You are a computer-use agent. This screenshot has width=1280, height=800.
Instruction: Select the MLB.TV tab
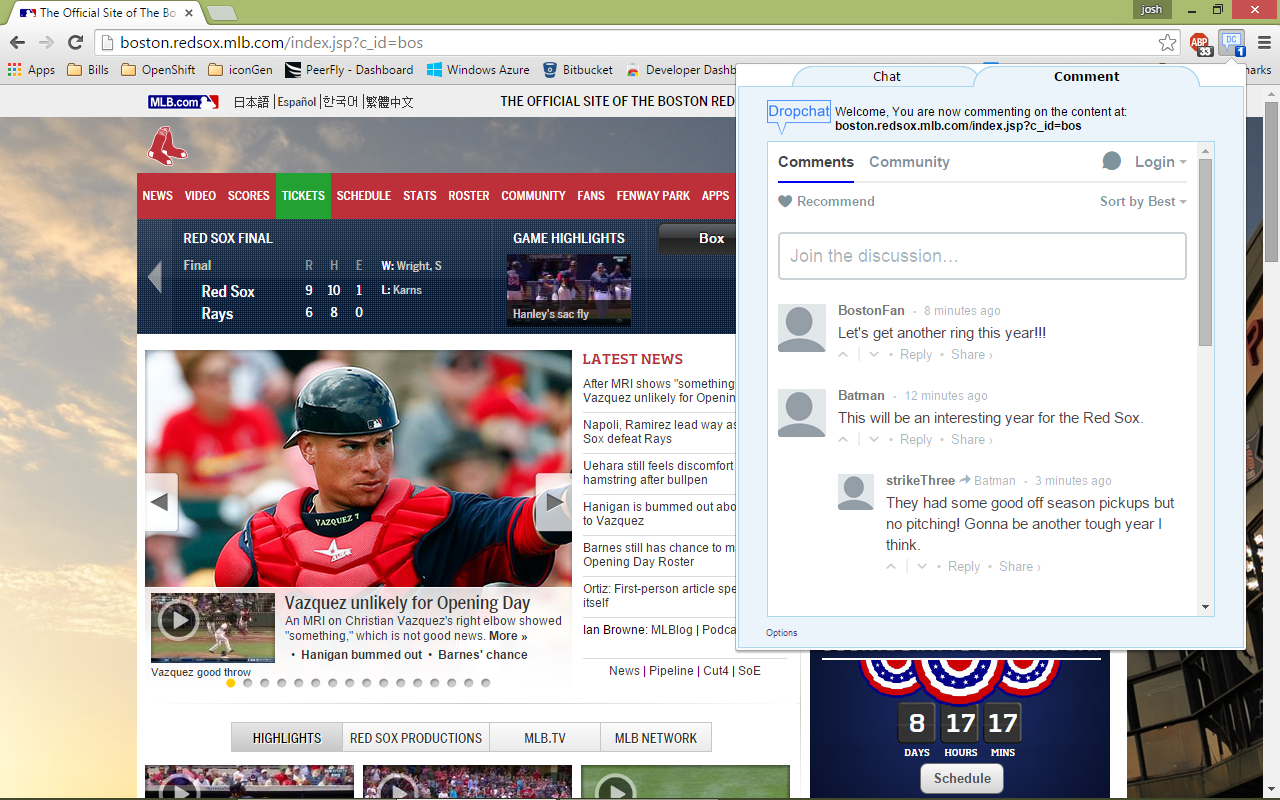(545, 738)
